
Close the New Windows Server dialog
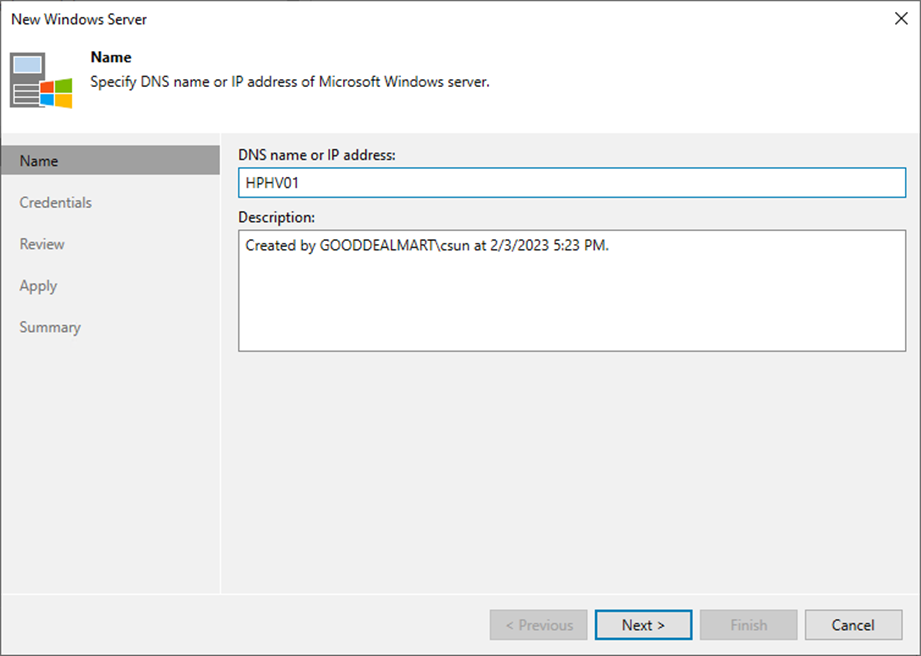[901, 19]
